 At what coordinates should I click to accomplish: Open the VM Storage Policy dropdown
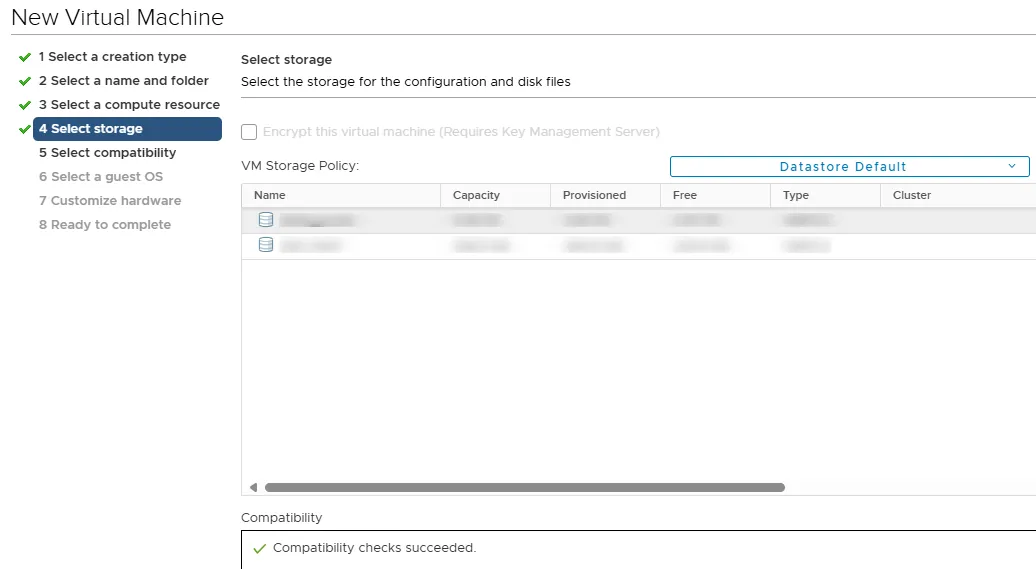point(848,167)
